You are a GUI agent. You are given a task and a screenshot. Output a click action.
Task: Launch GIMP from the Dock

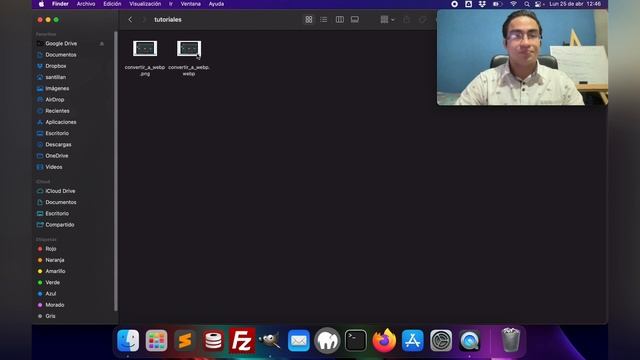coord(270,340)
